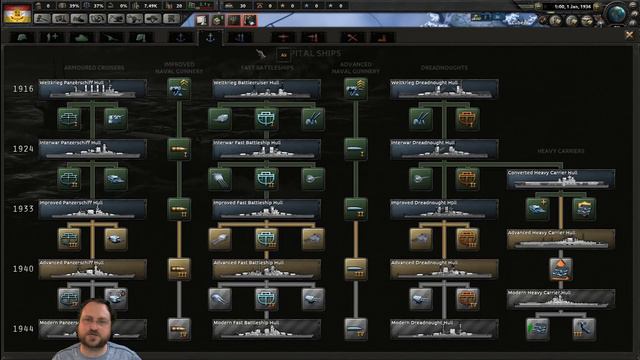
Task: Select turret icon under Interwar Panzerschiff Hull
Action: tap(116, 179)
